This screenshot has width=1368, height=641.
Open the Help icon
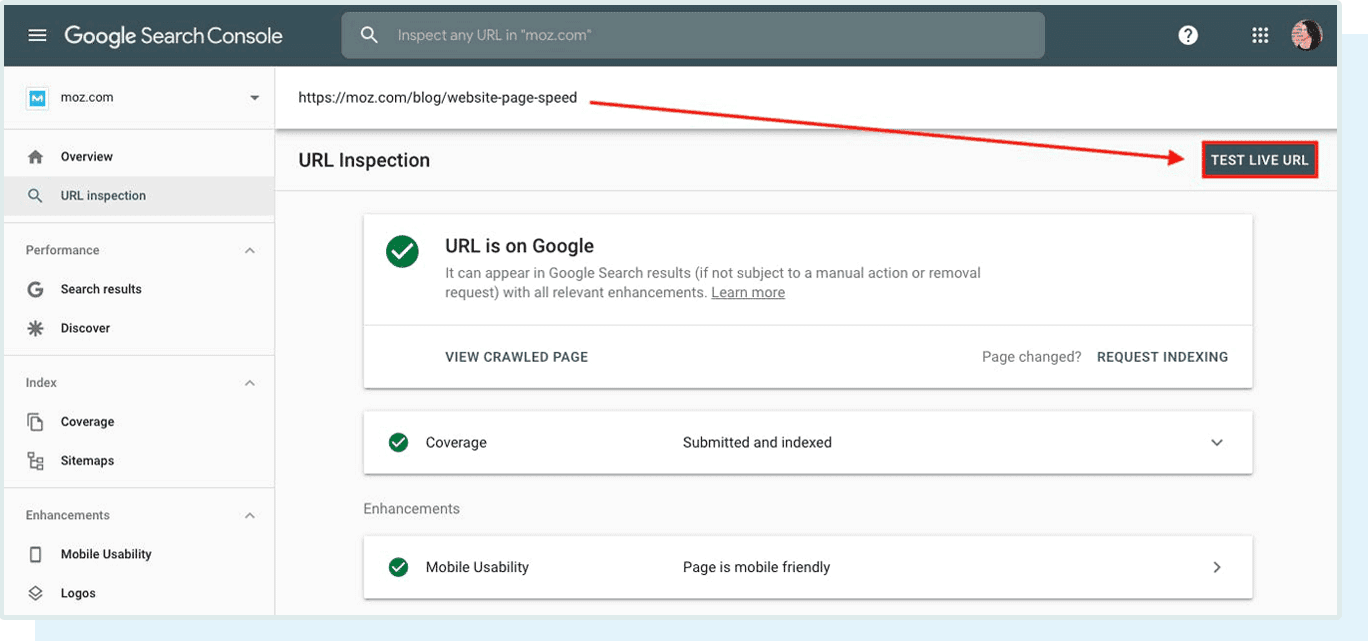tap(1188, 34)
